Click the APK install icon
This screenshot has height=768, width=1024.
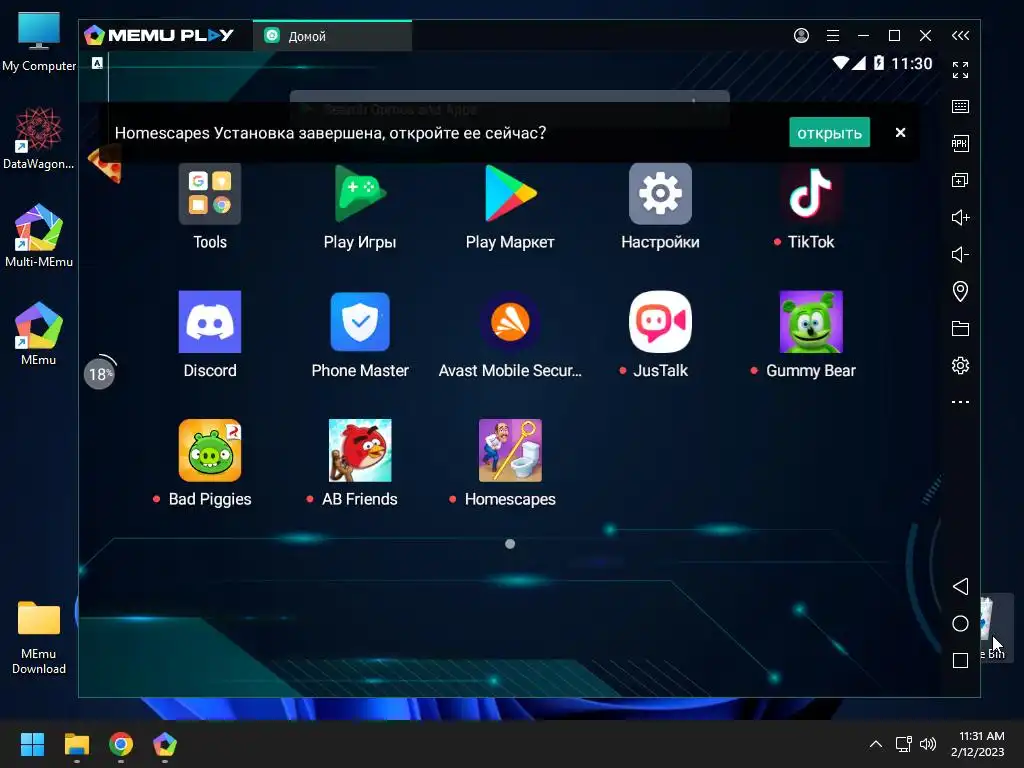(x=960, y=144)
